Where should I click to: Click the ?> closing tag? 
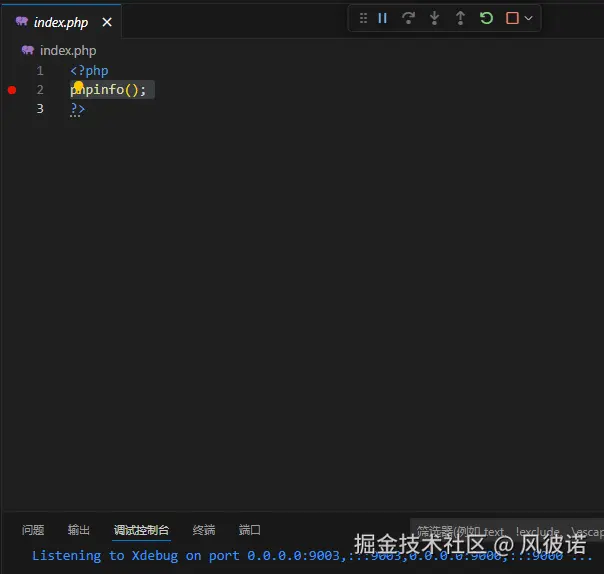77,109
